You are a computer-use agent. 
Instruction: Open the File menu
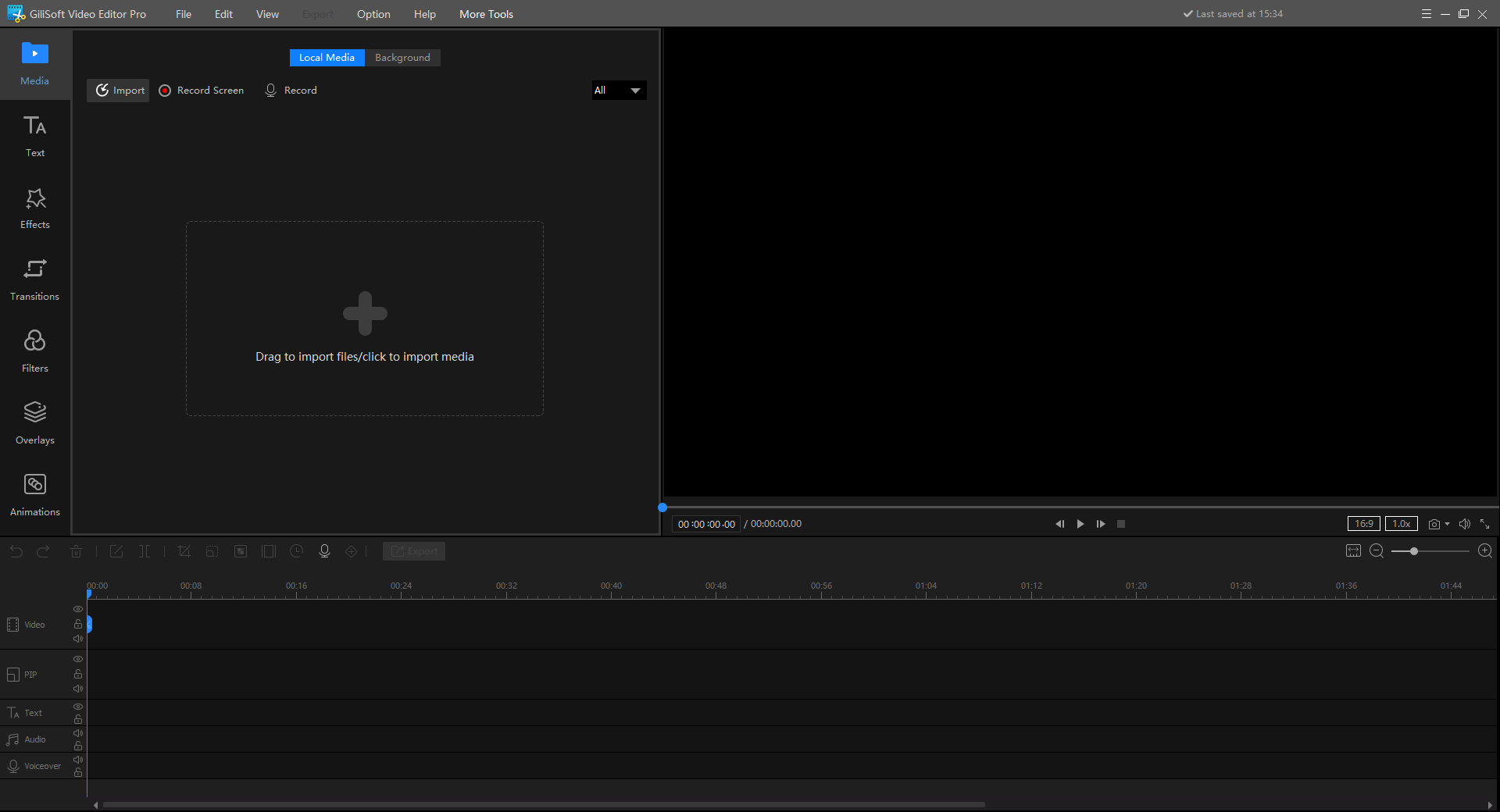pos(184,14)
